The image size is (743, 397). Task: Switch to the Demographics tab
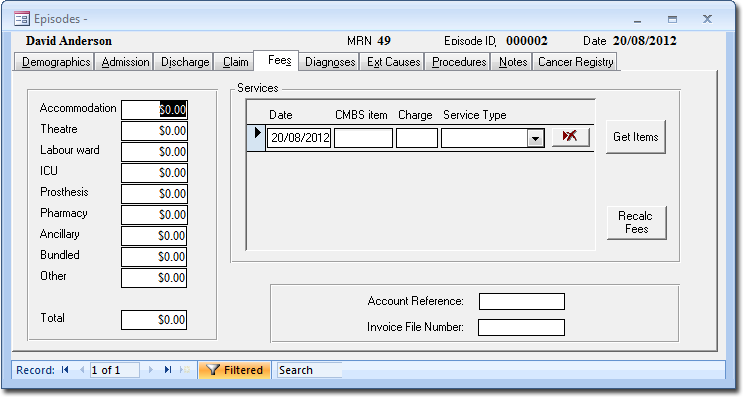click(x=55, y=62)
